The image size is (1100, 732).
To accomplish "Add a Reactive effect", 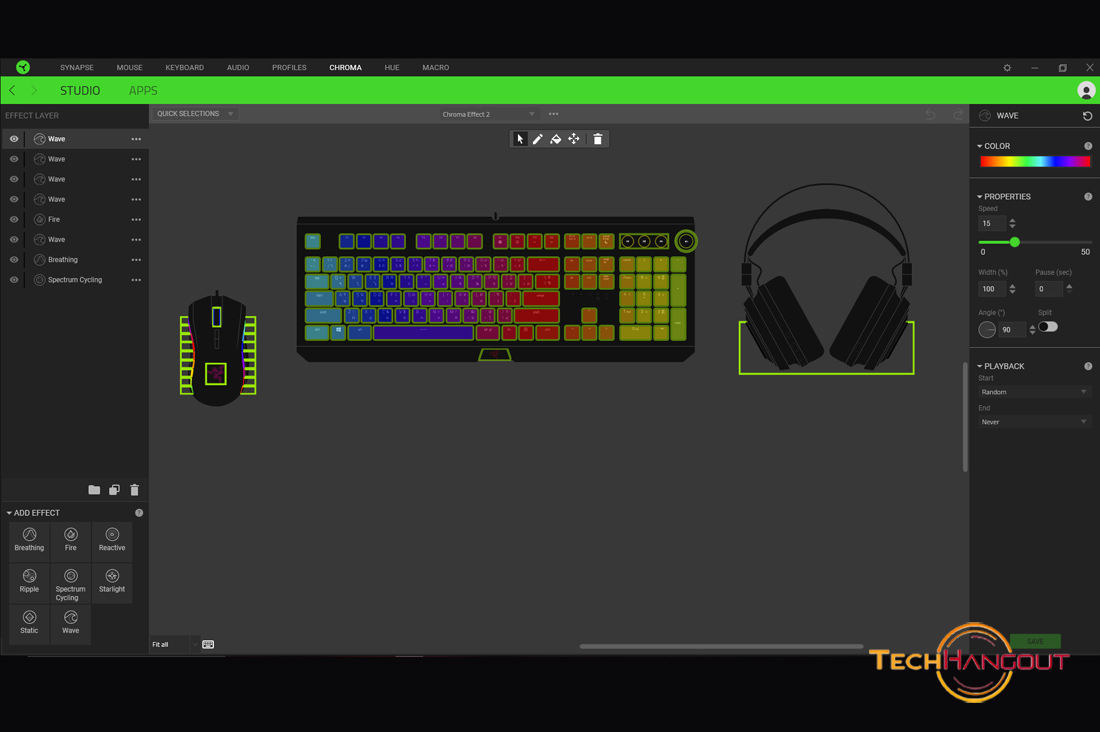I will point(112,540).
